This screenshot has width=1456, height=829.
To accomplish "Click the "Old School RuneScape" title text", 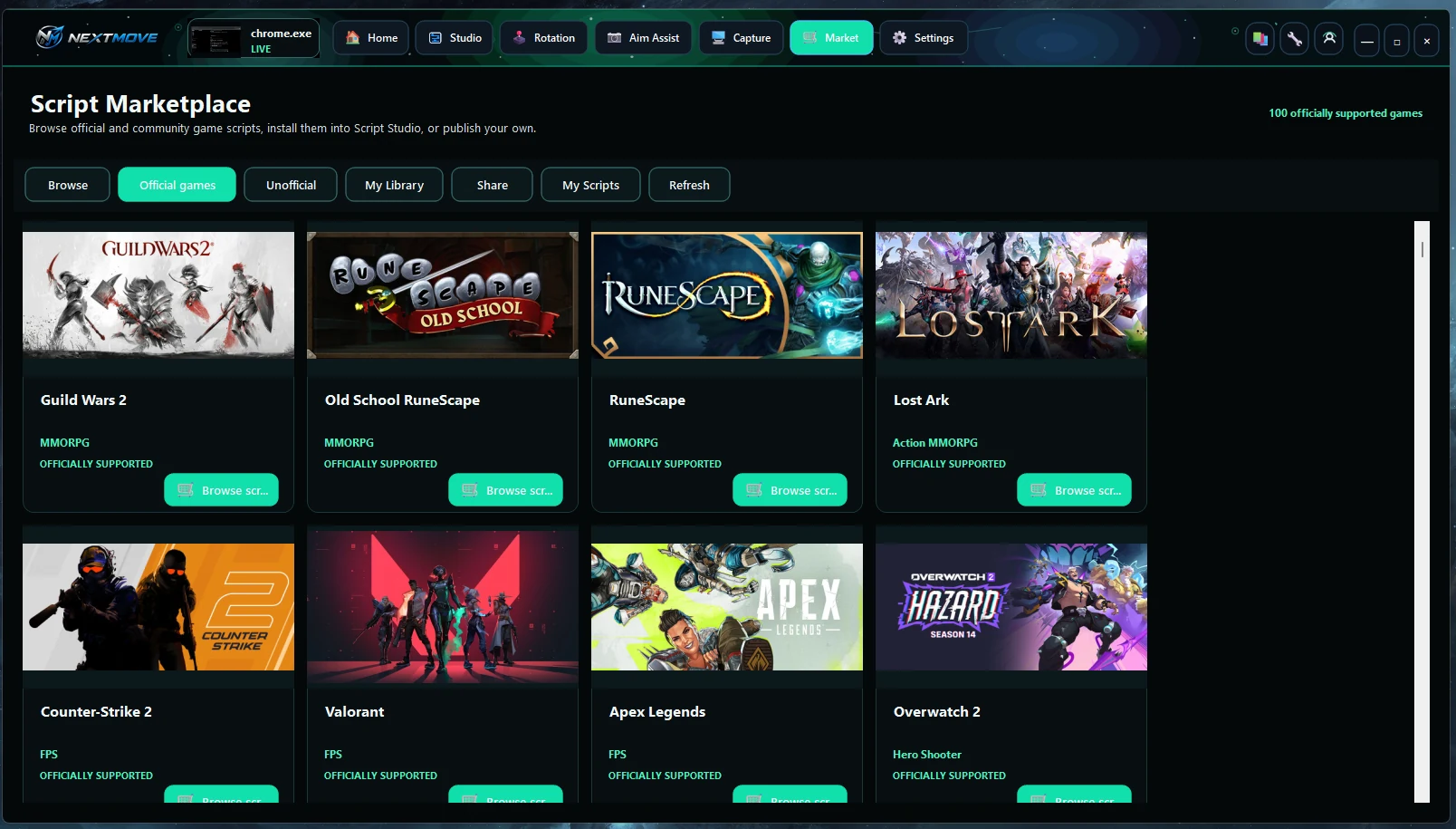I will (402, 400).
